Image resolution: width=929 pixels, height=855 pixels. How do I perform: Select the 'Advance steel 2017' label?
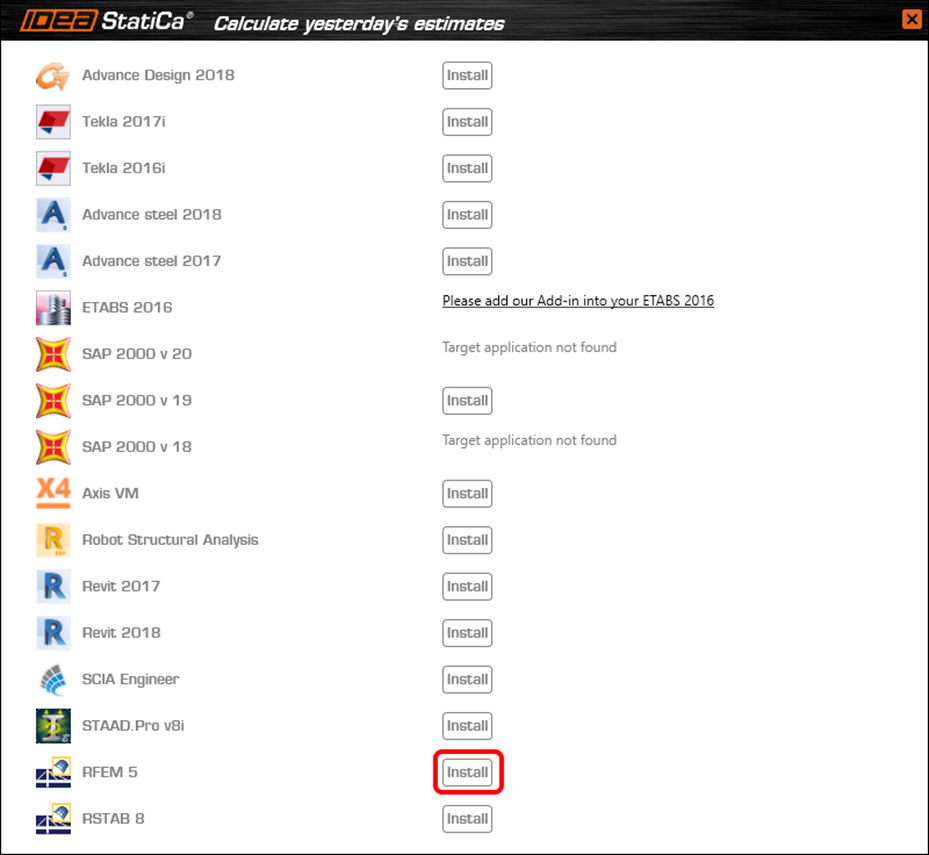(x=152, y=261)
